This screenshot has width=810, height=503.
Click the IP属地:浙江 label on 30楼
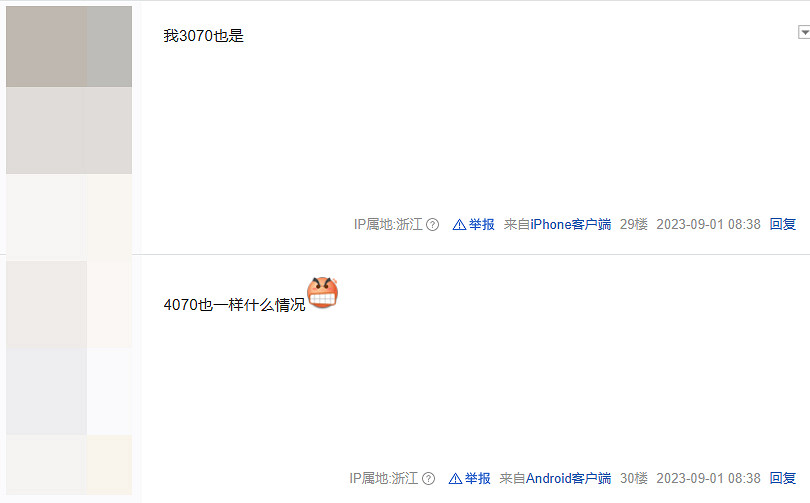[x=384, y=479]
